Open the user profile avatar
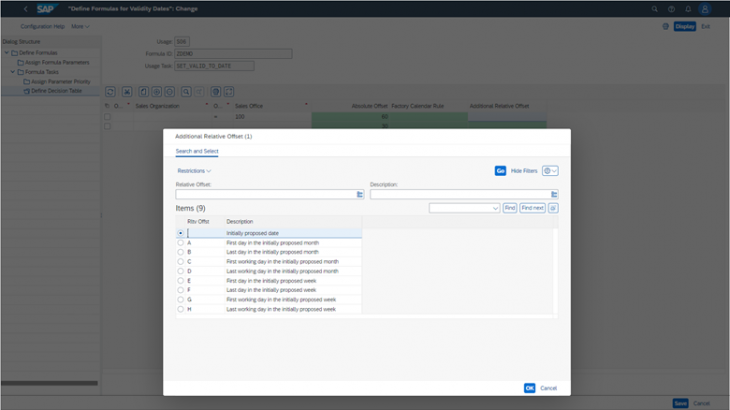The image size is (730, 410). tap(705, 9)
